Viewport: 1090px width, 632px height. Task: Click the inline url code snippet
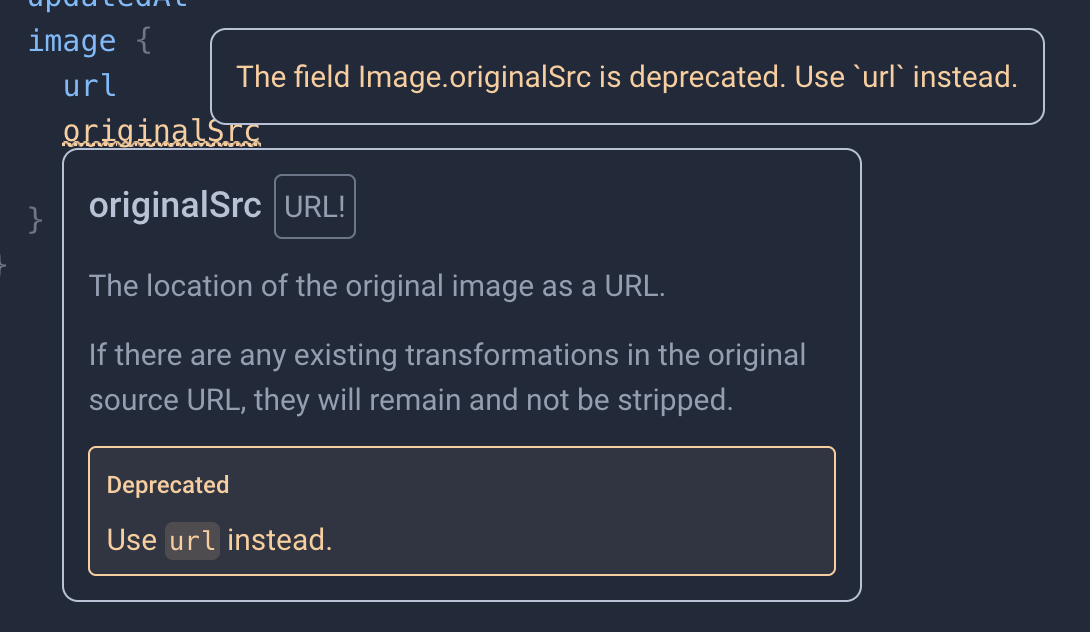191,540
